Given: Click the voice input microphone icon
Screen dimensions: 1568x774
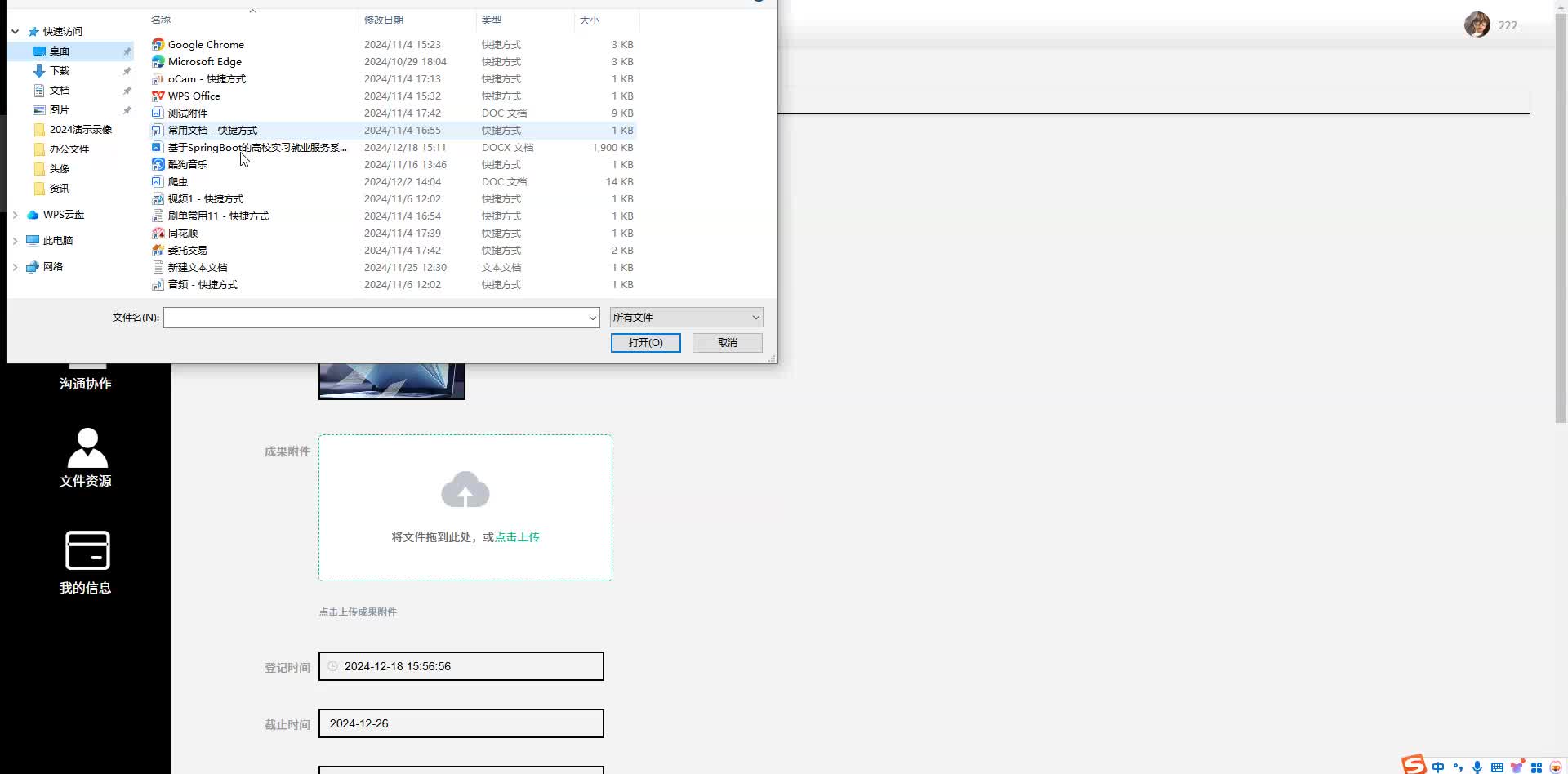Looking at the screenshot, I should point(1477,767).
